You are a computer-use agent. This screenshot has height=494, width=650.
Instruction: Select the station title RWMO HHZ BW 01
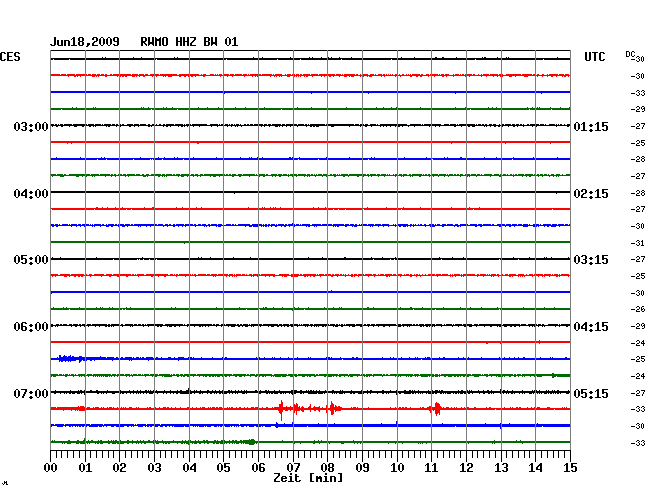pyautogui.click(x=189, y=42)
